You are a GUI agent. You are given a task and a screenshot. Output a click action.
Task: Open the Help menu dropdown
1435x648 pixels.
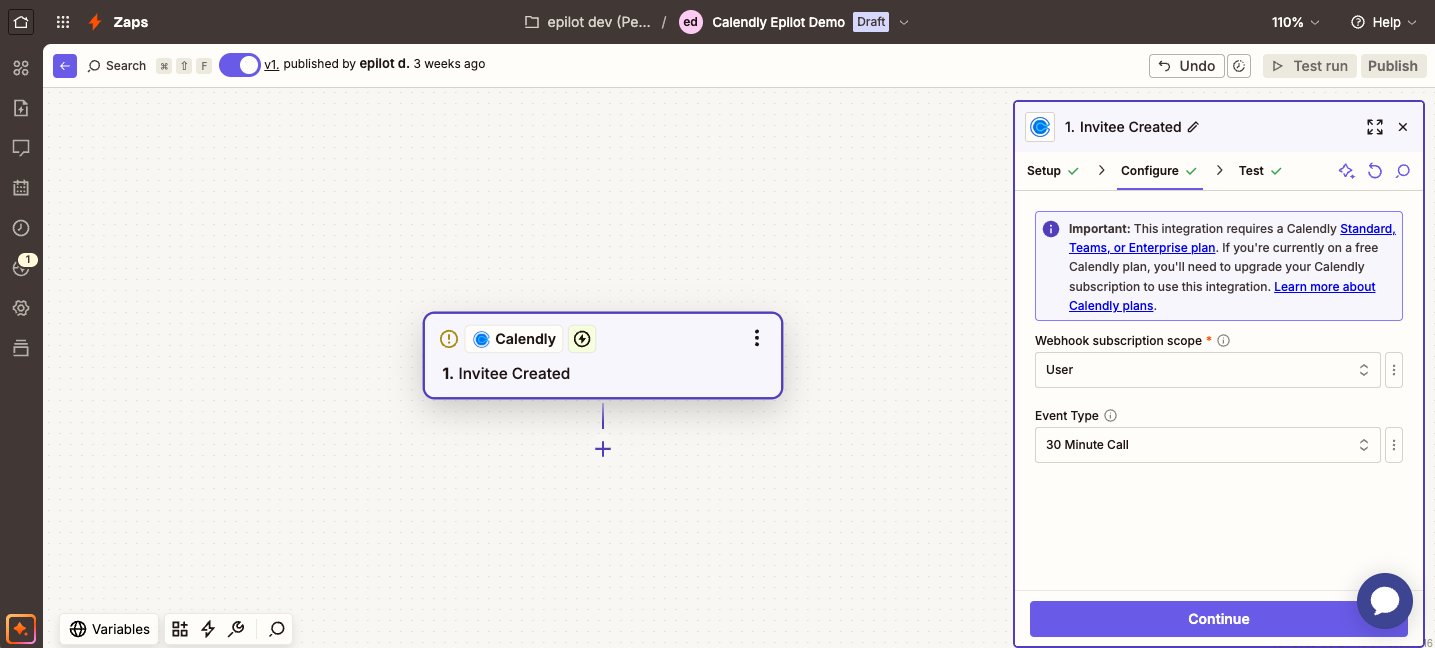1384,22
